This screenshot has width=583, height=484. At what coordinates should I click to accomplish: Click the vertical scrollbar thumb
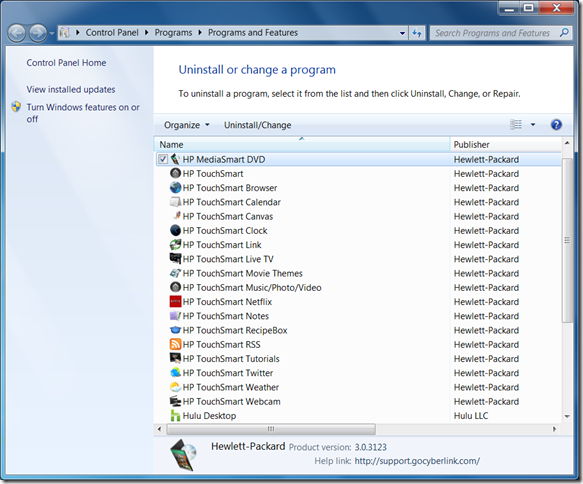567,240
